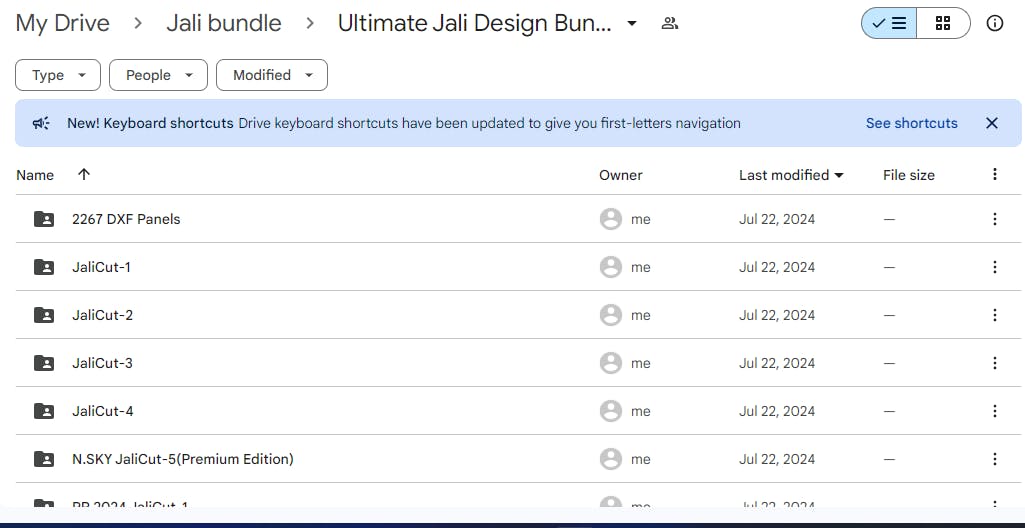Open the column header more options menu
This screenshot has height=528, width=1025.
(994, 174)
